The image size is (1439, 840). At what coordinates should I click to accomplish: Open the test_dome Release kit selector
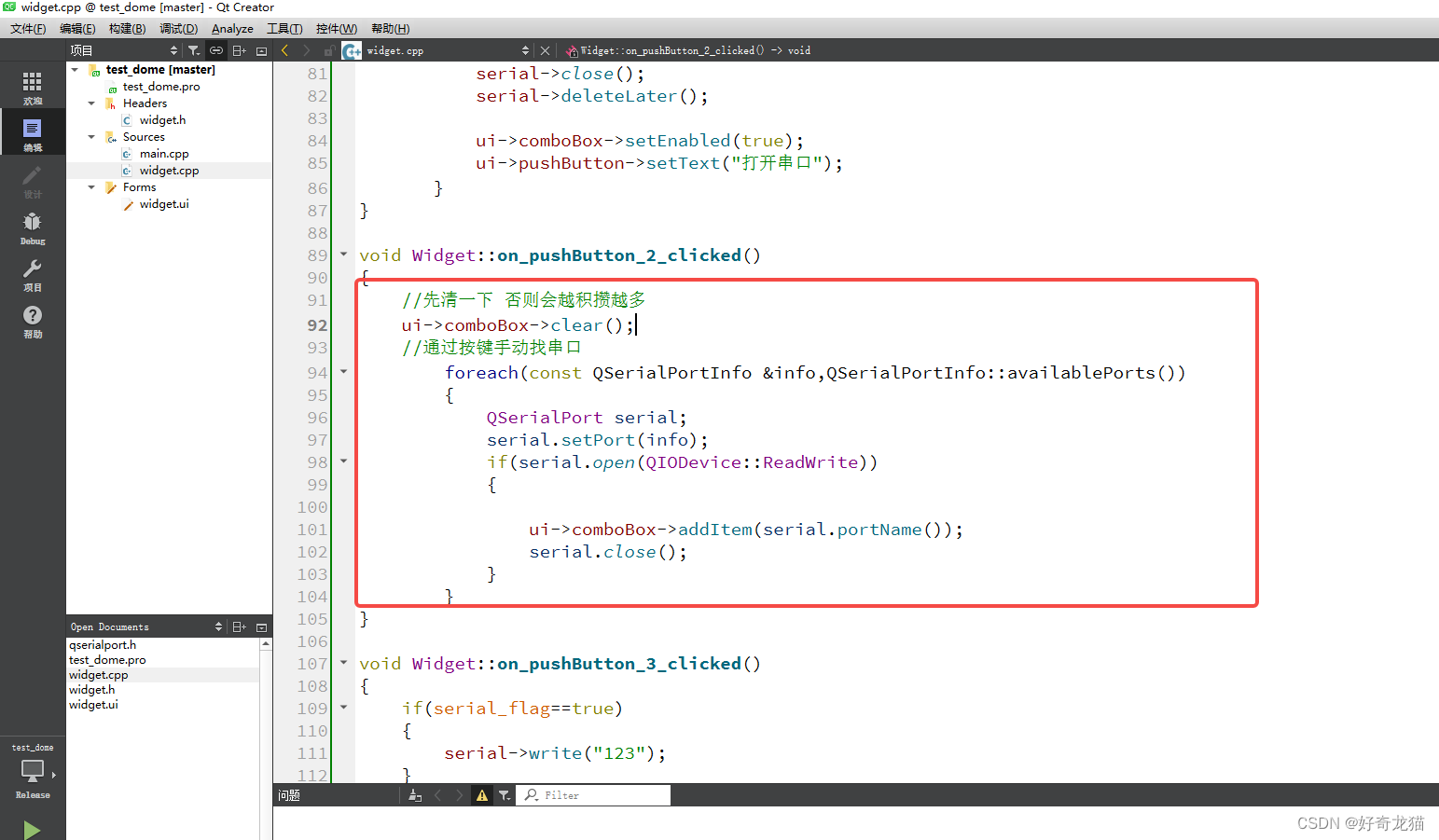33,772
